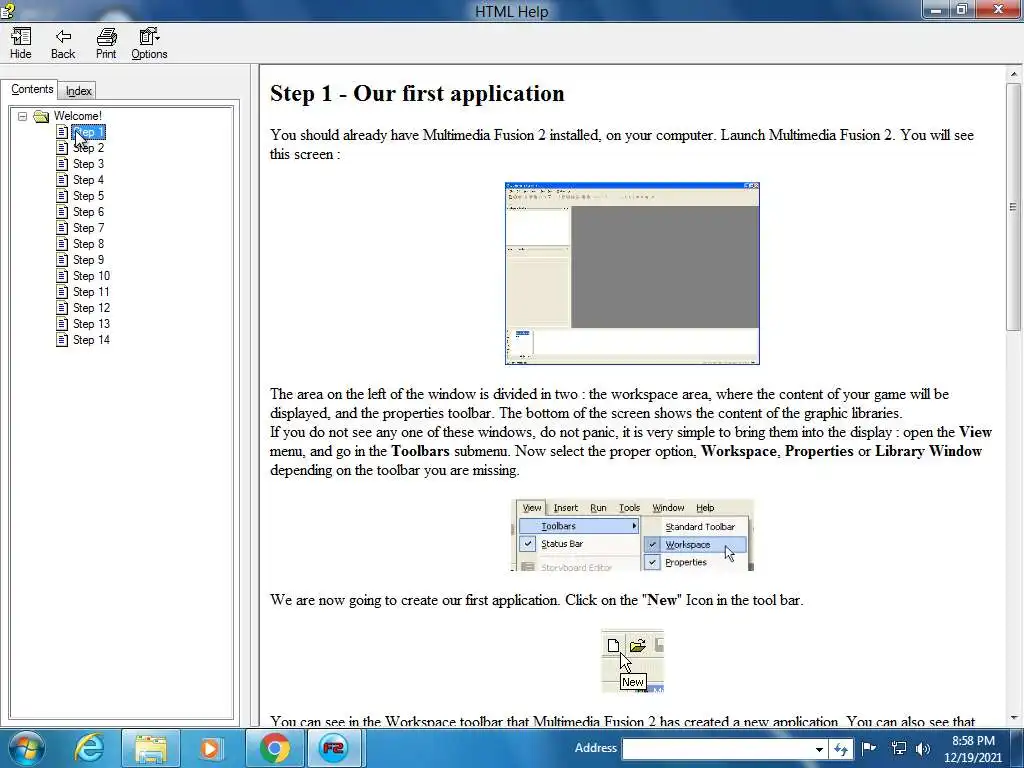Open Step 1 in contents tree
The width and height of the screenshot is (1024, 768).
tap(88, 132)
